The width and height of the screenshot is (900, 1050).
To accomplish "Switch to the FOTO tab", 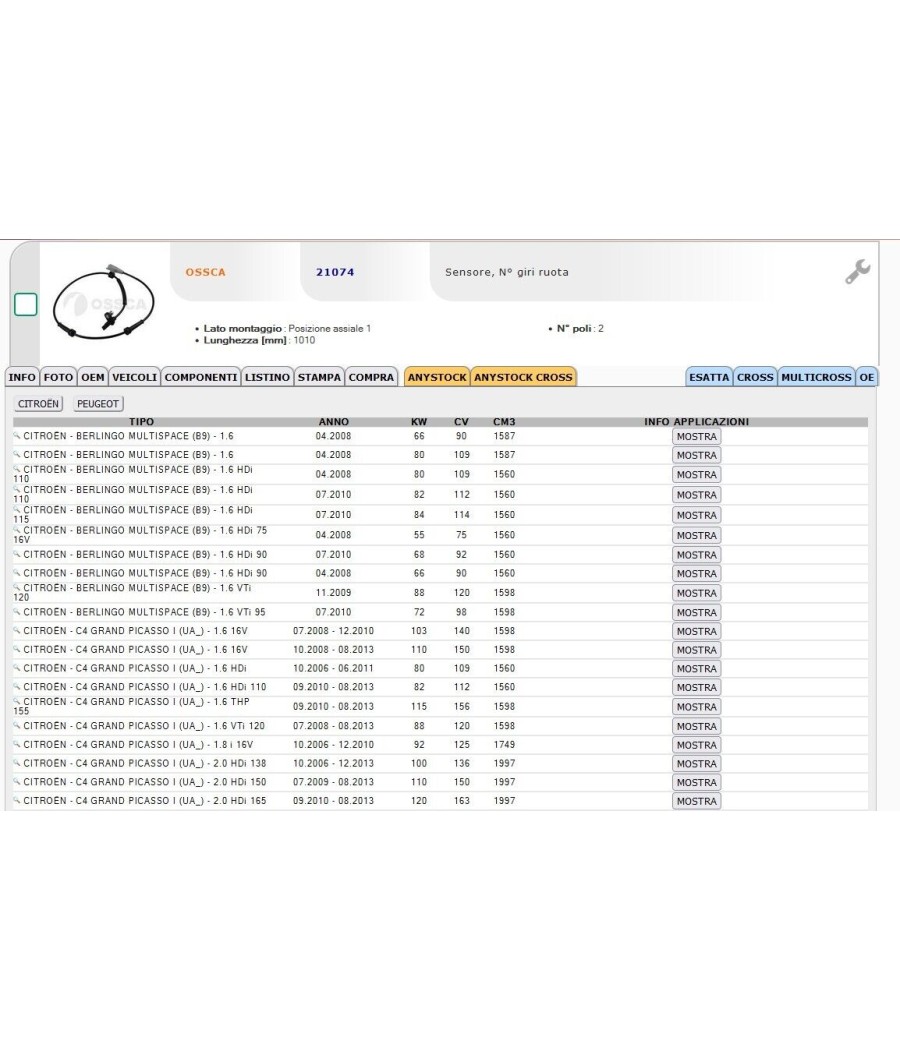I will (58, 377).
